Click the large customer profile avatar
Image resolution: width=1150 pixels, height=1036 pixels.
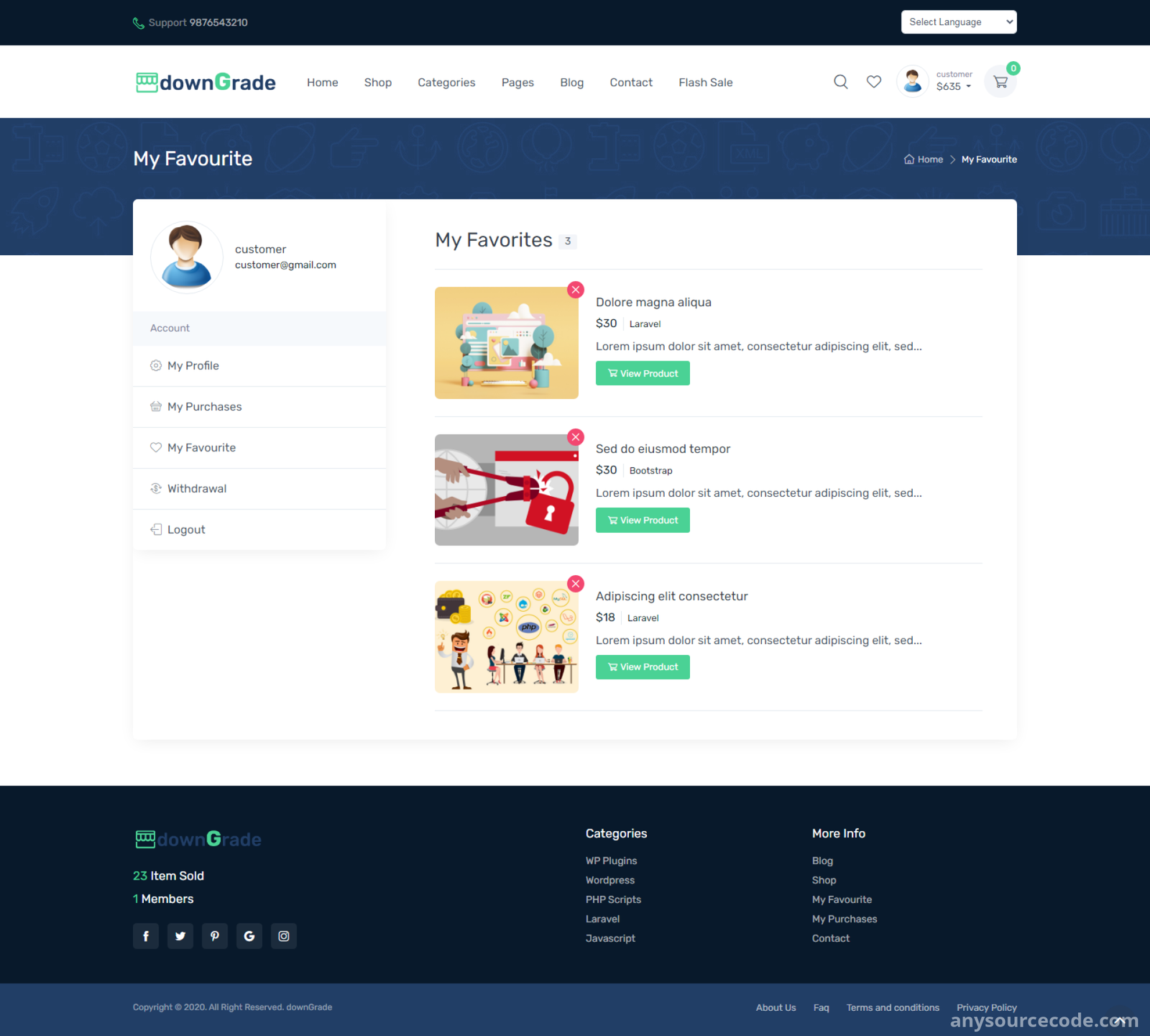tap(187, 257)
